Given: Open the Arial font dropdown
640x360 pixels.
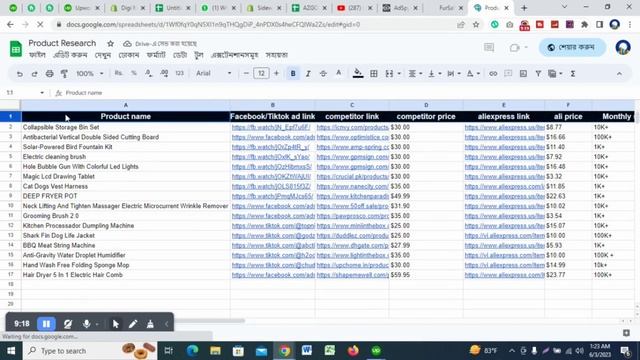Looking at the screenshot, I should pyautogui.click(x=213, y=73).
